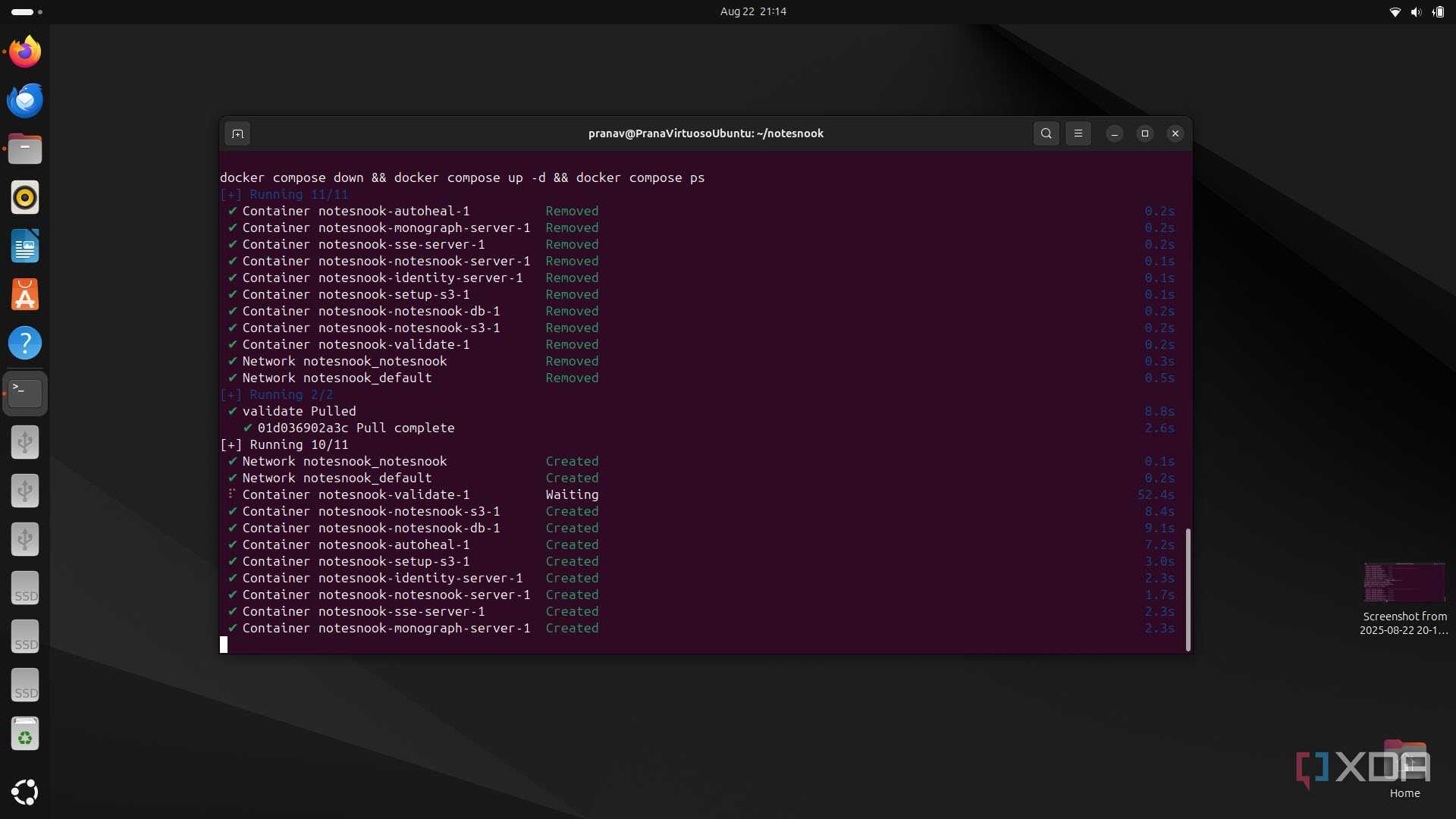
Task: Open the Trash icon in dock
Action: pos(25,734)
